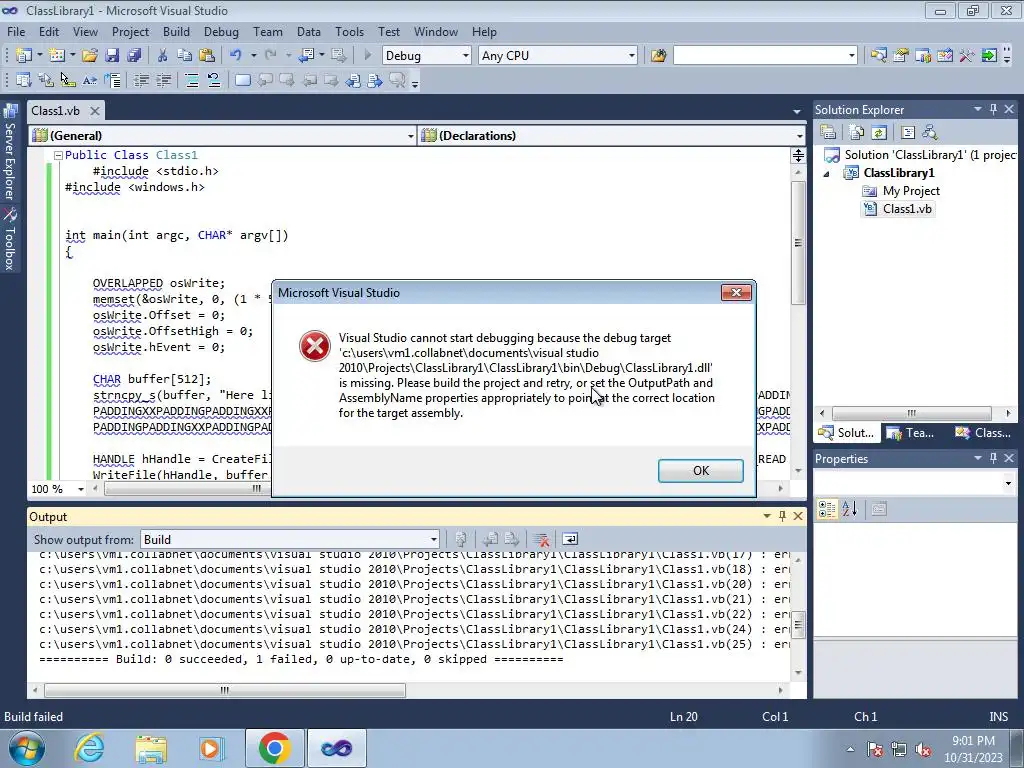Toggle auto-hide pin on Properties panel
The image size is (1024, 768).
993,458
